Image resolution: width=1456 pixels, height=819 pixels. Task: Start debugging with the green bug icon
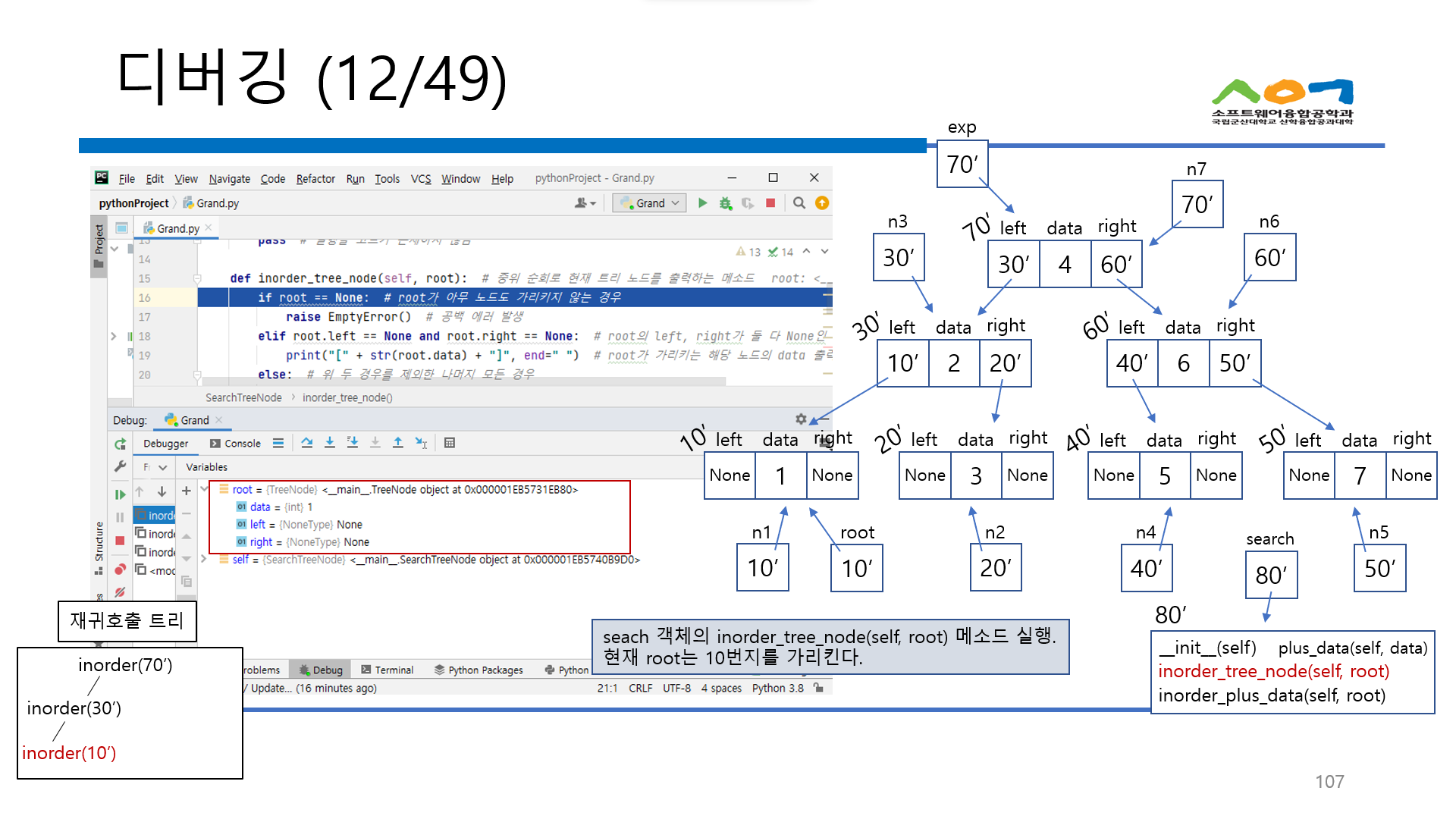tap(726, 203)
